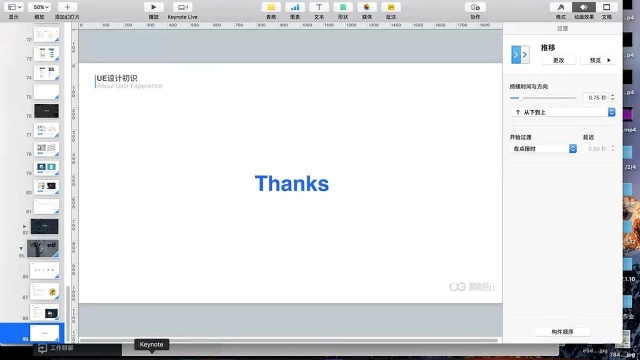Open the transition direction dropdown
This screenshot has width=640, height=360.
[563, 112]
